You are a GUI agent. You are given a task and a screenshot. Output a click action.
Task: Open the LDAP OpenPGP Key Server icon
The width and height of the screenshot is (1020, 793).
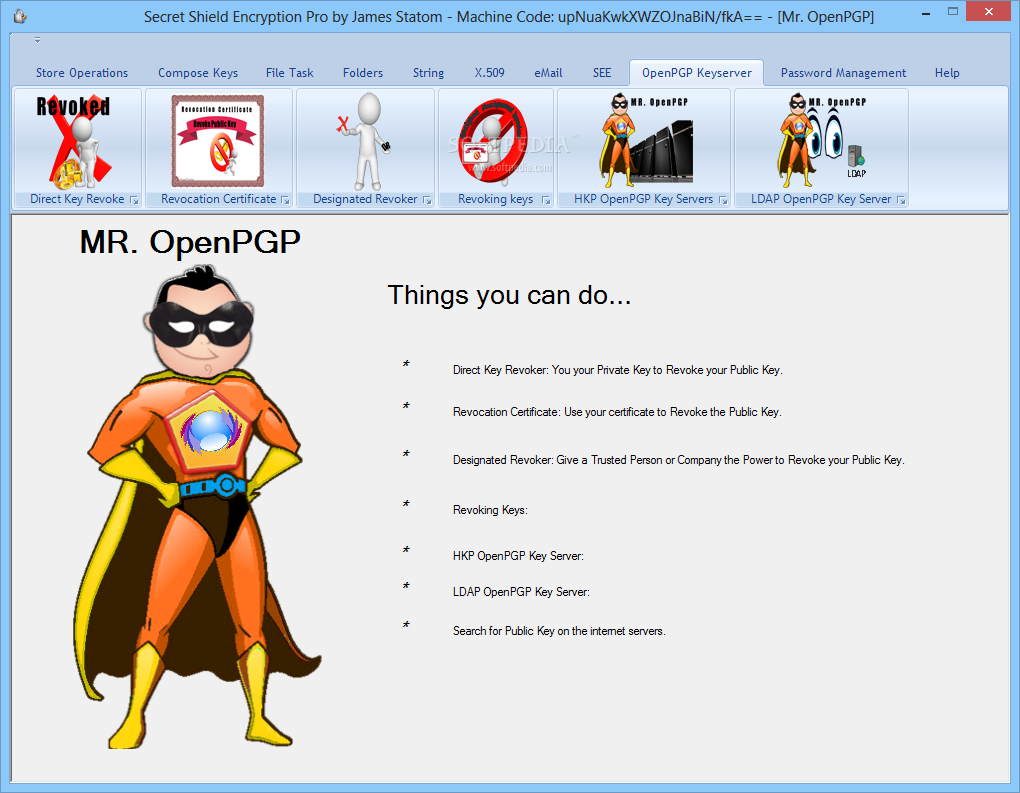pos(821,141)
